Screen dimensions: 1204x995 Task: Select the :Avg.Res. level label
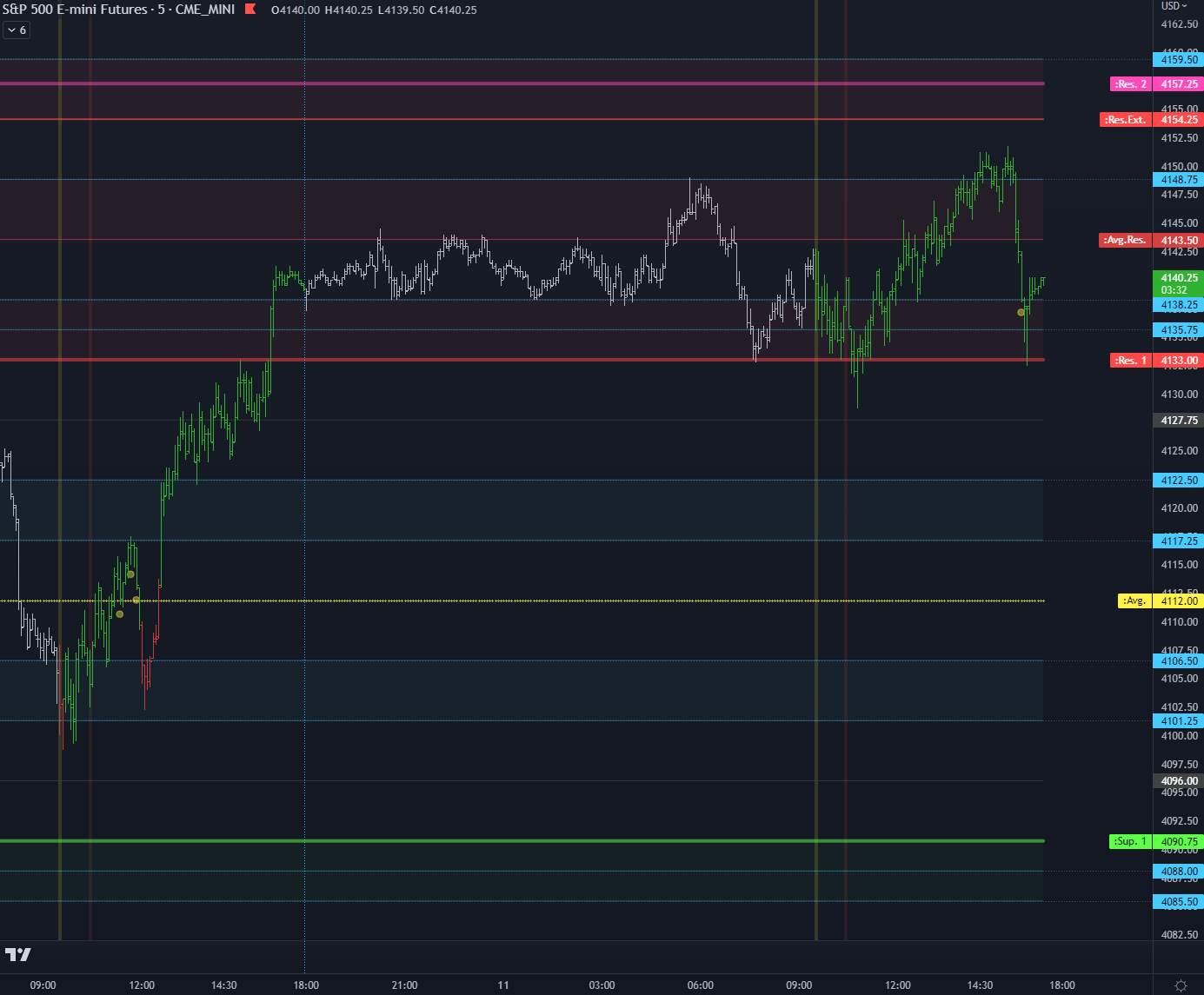(x=1126, y=240)
